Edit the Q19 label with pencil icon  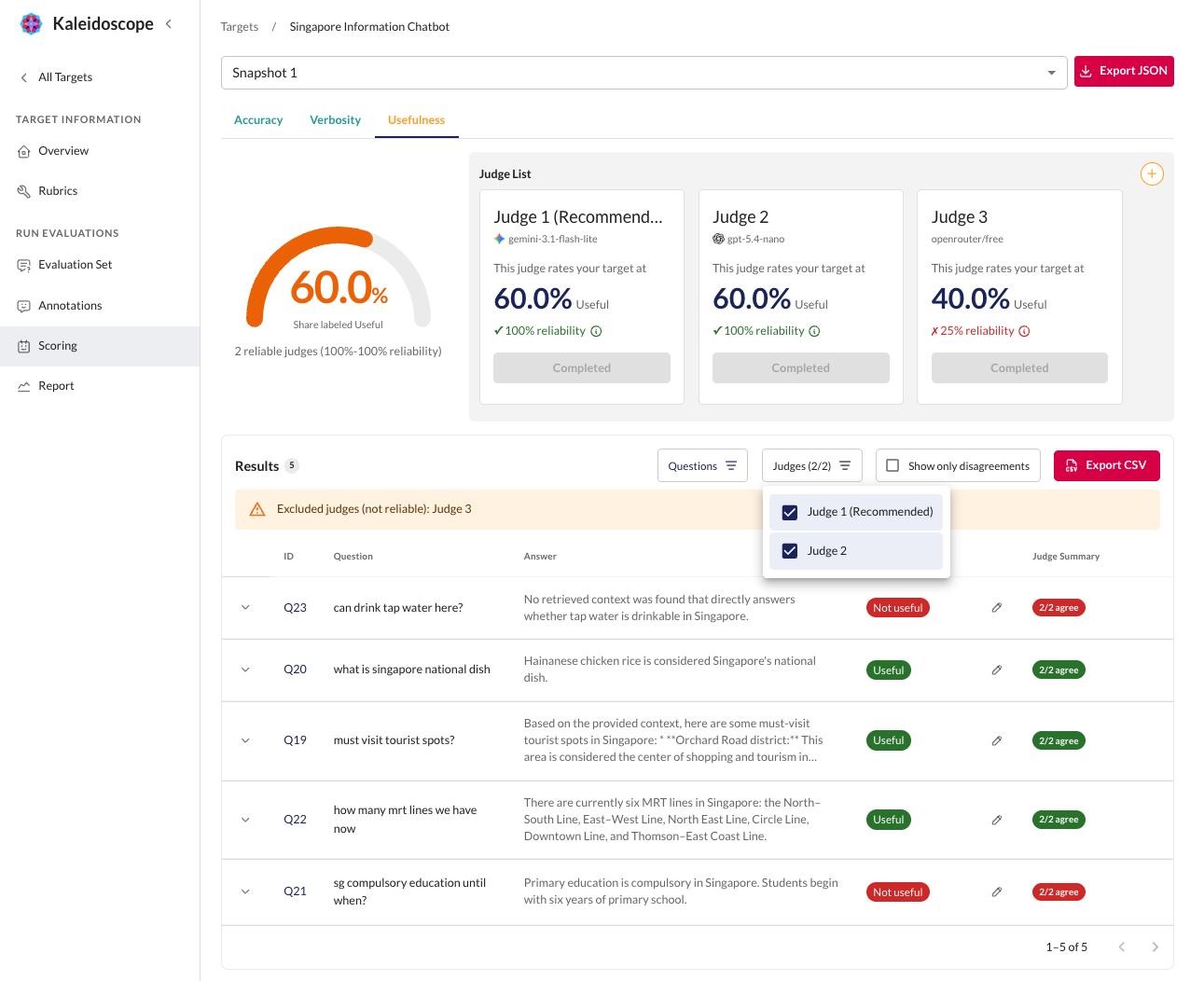[x=997, y=741]
